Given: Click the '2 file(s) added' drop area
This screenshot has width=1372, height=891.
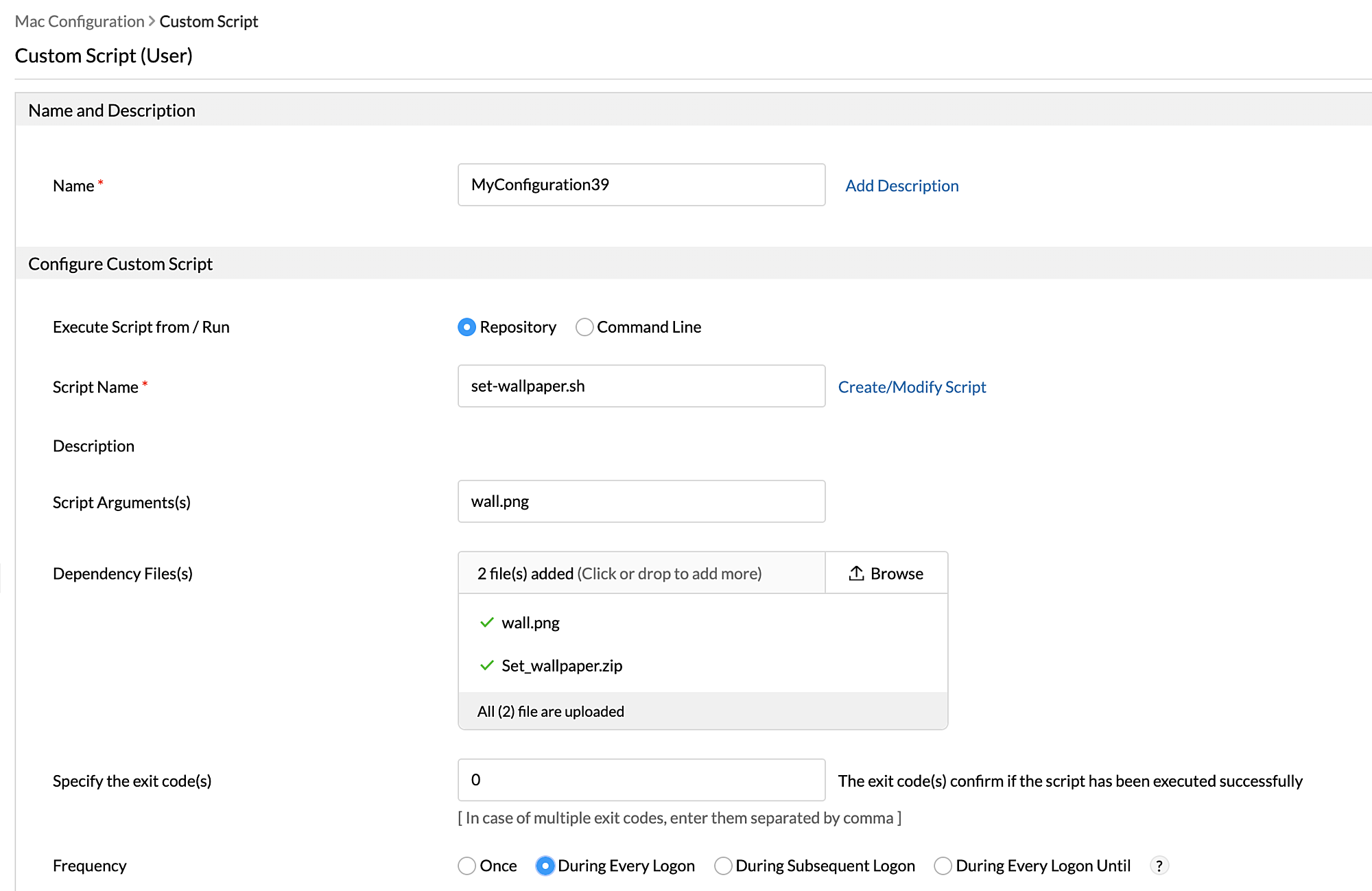Looking at the screenshot, I should click(641, 573).
